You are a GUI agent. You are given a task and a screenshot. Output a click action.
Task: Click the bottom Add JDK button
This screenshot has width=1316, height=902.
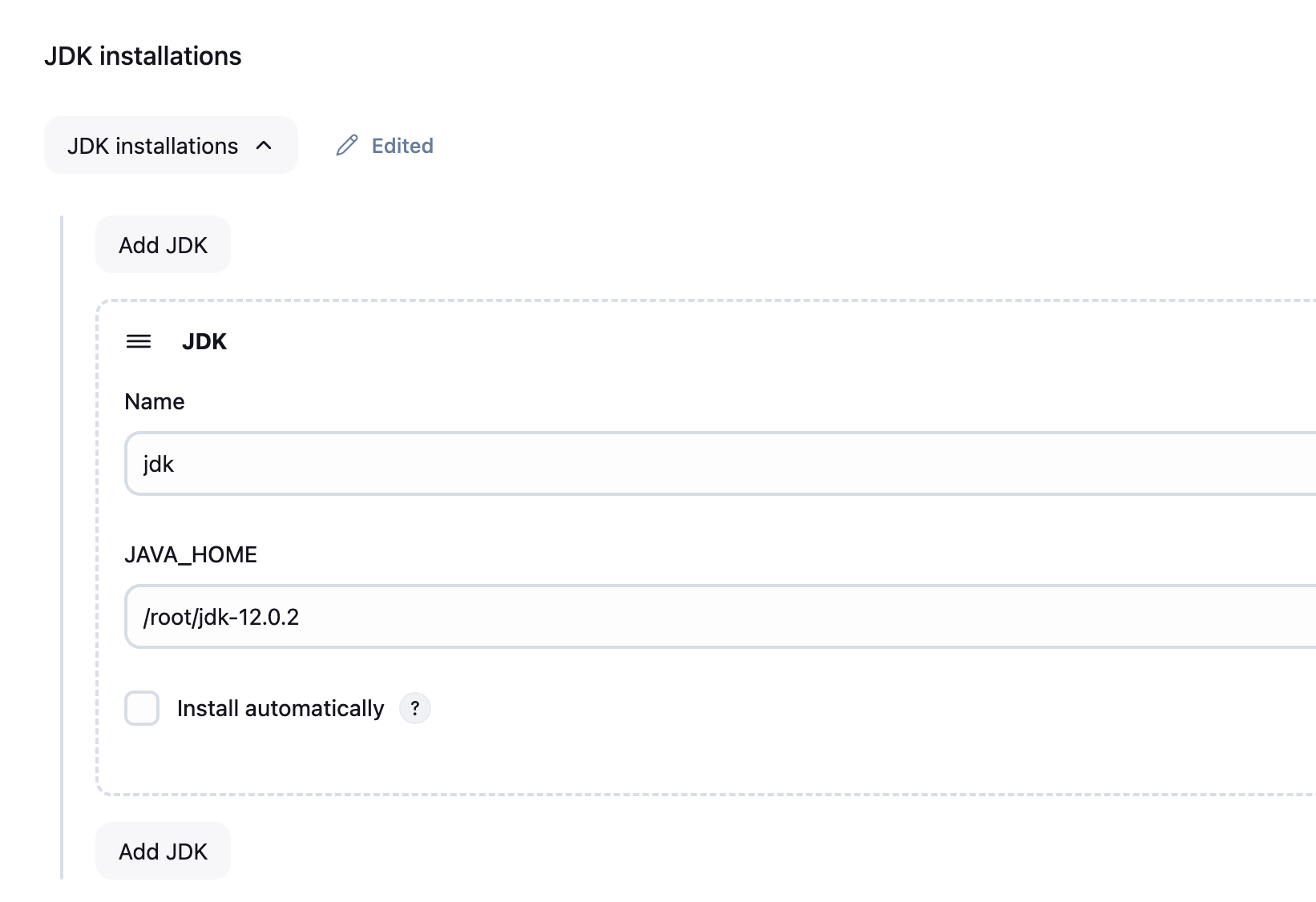[163, 851]
